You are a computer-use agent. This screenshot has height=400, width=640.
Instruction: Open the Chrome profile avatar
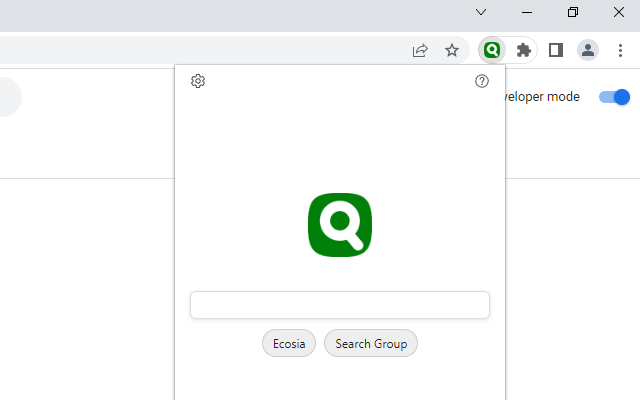[588, 50]
